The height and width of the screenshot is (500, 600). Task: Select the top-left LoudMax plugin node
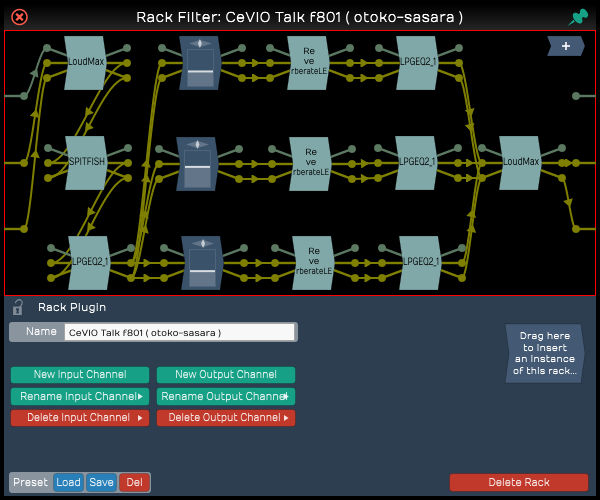click(x=85, y=63)
